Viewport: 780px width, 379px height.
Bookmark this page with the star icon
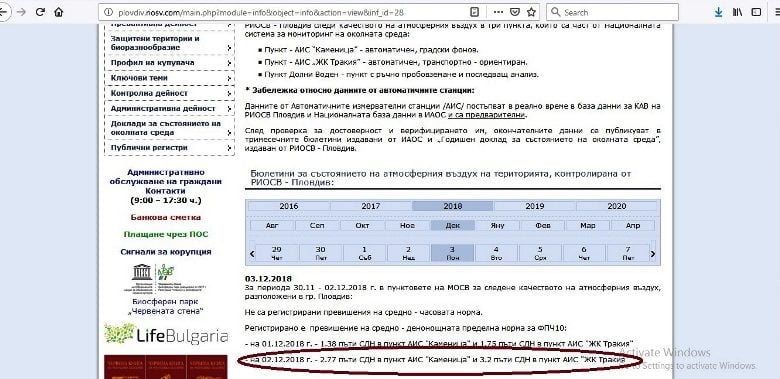click(x=531, y=12)
